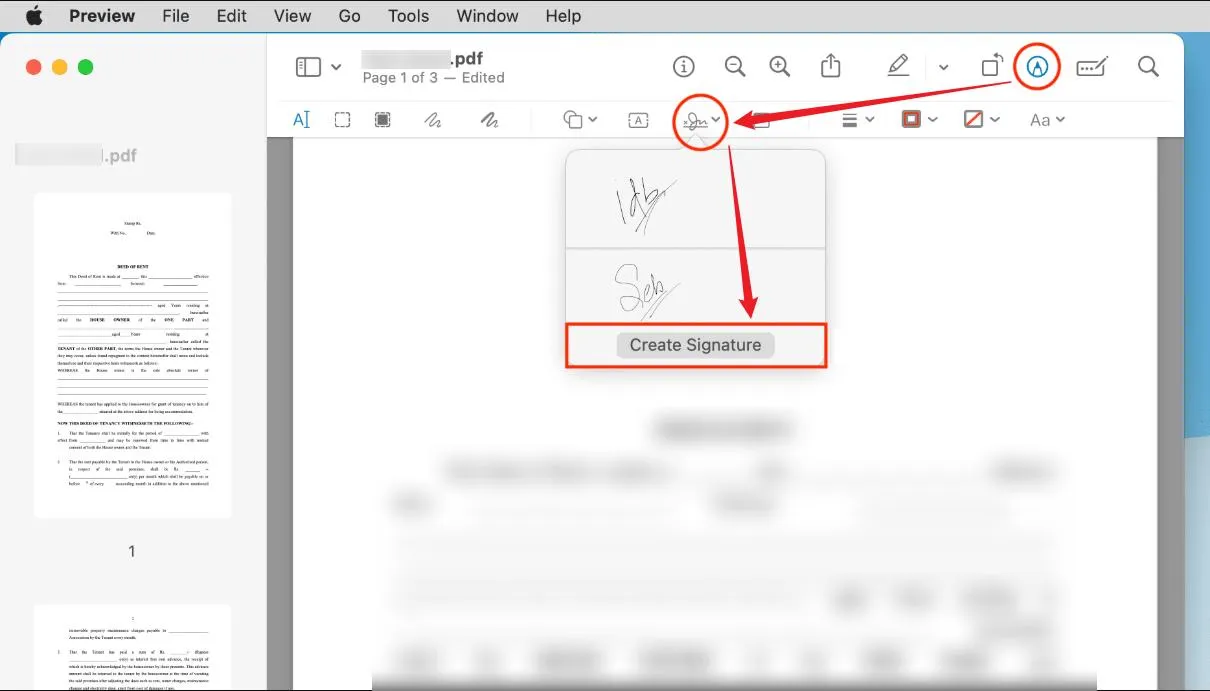Click the Share icon in toolbar
Image resolution: width=1210 pixels, height=691 pixels.
click(x=831, y=66)
